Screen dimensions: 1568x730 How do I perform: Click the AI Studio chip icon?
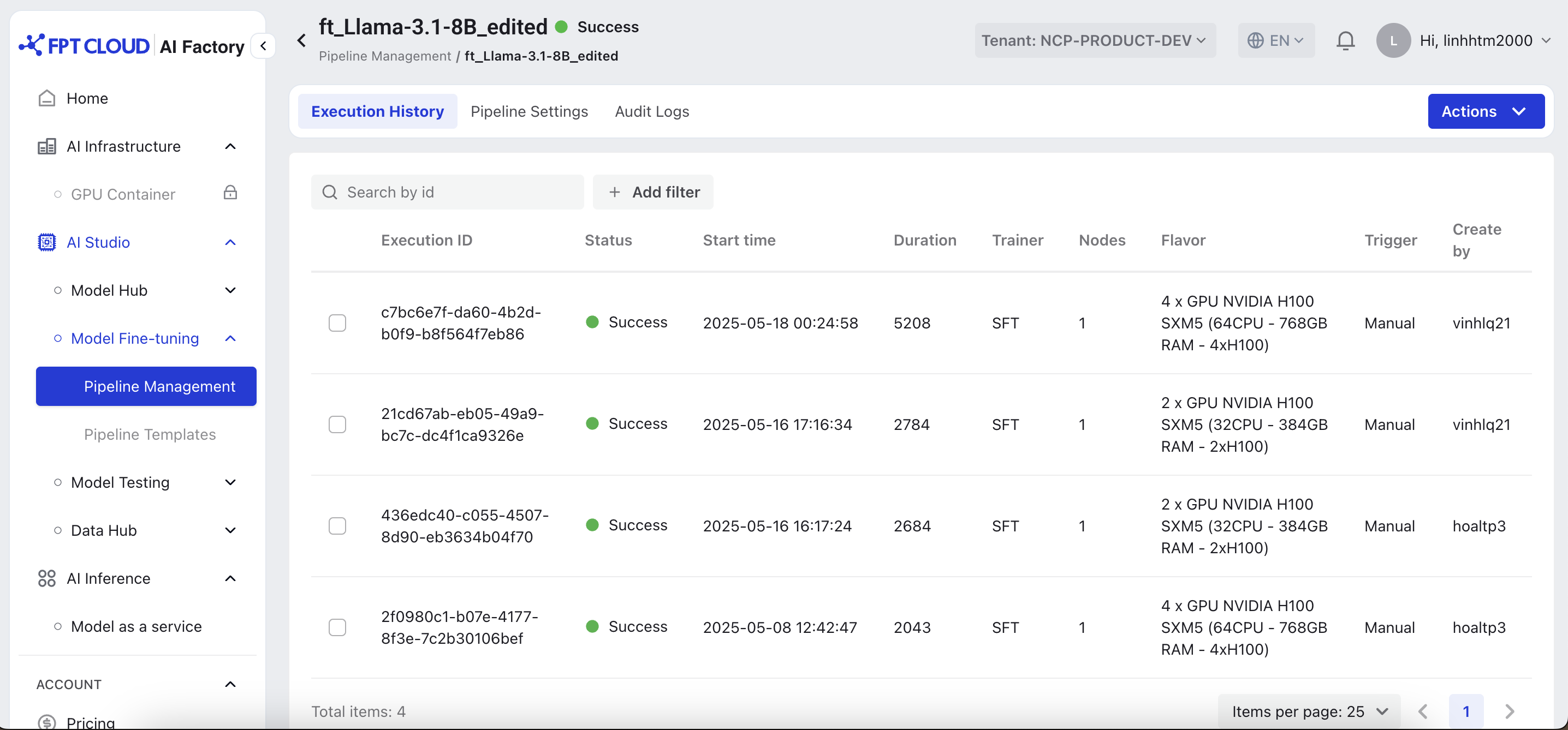[47, 242]
